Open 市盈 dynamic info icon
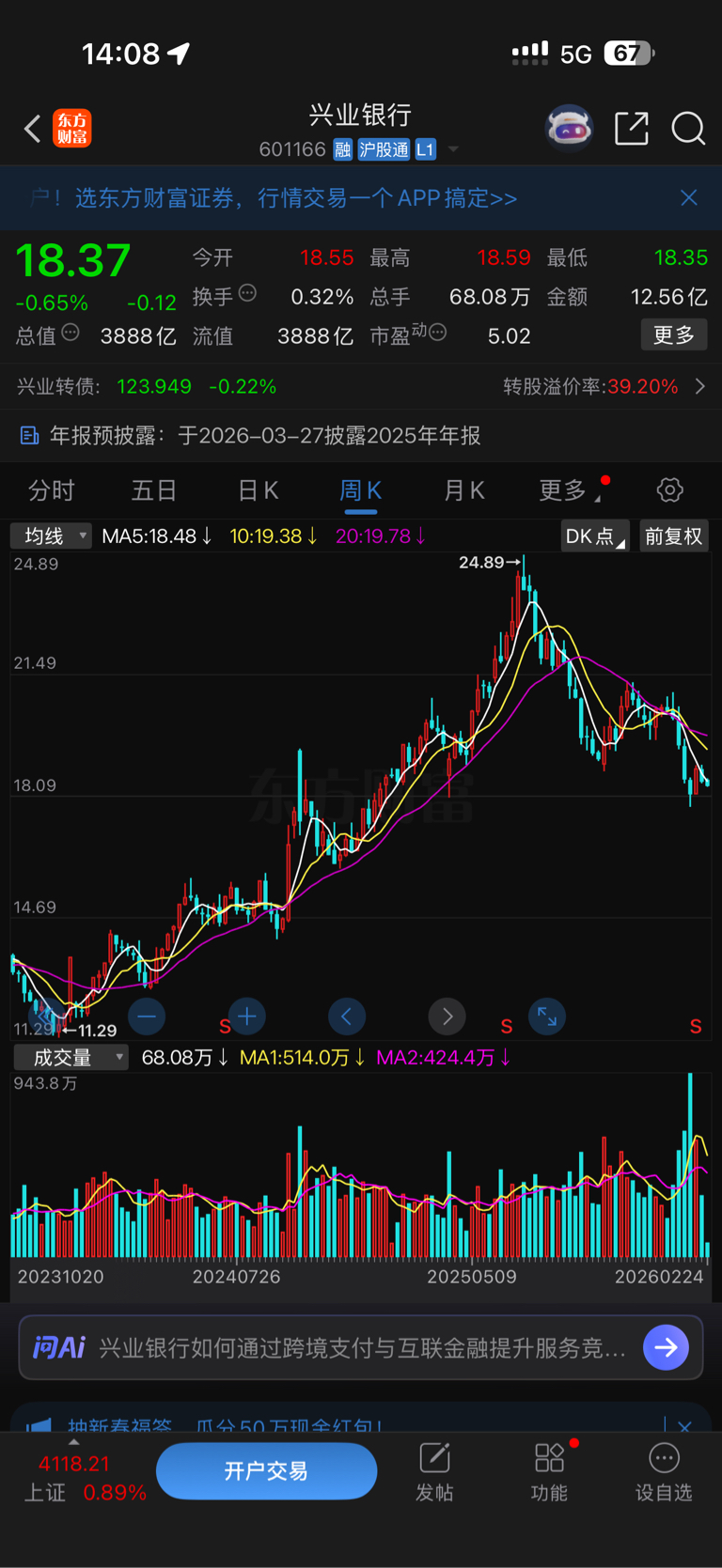The height and width of the screenshot is (1568, 722). (x=438, y=333)
